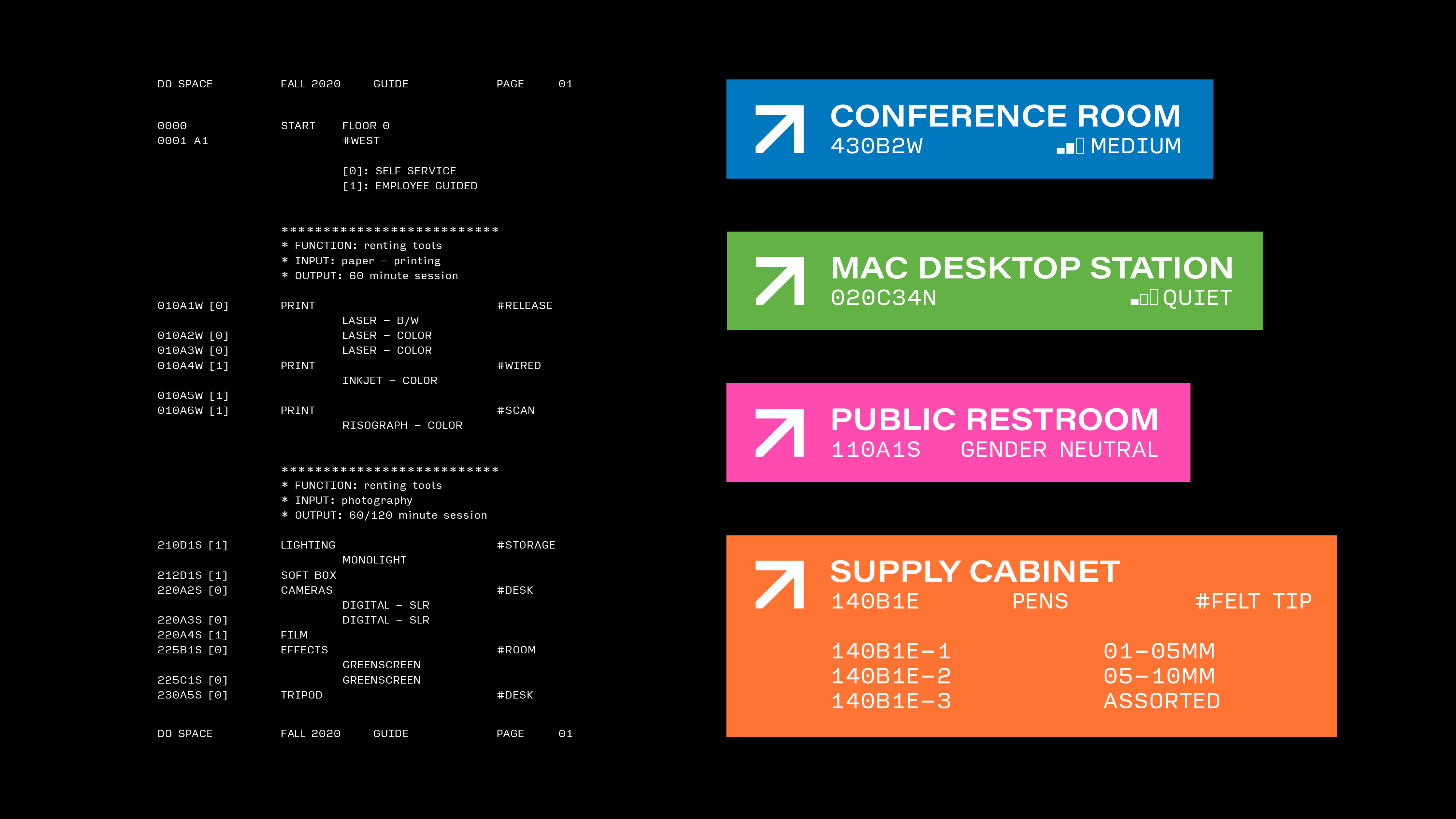Click the arrow icon on Public Restroom sign
Viewport: 1456px width, 819px height.
tap(780, 432)
